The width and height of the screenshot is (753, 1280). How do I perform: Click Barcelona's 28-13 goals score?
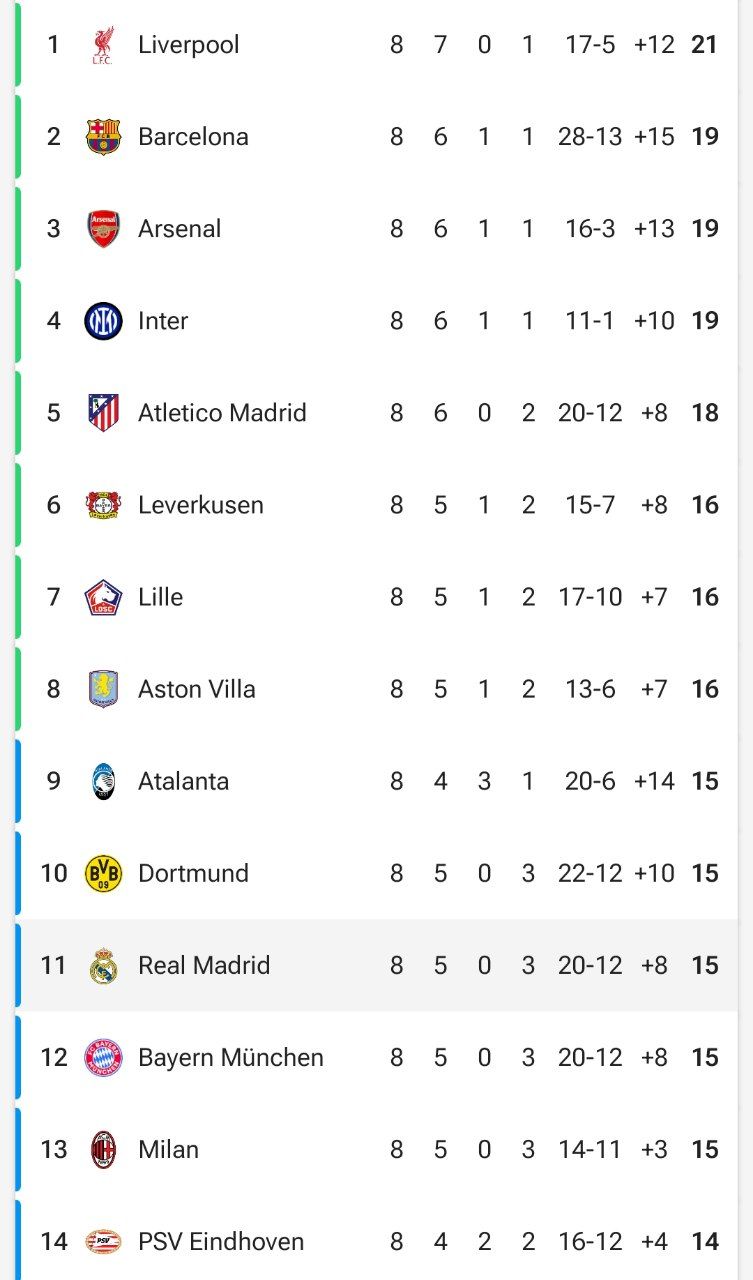tap(590, 137)
